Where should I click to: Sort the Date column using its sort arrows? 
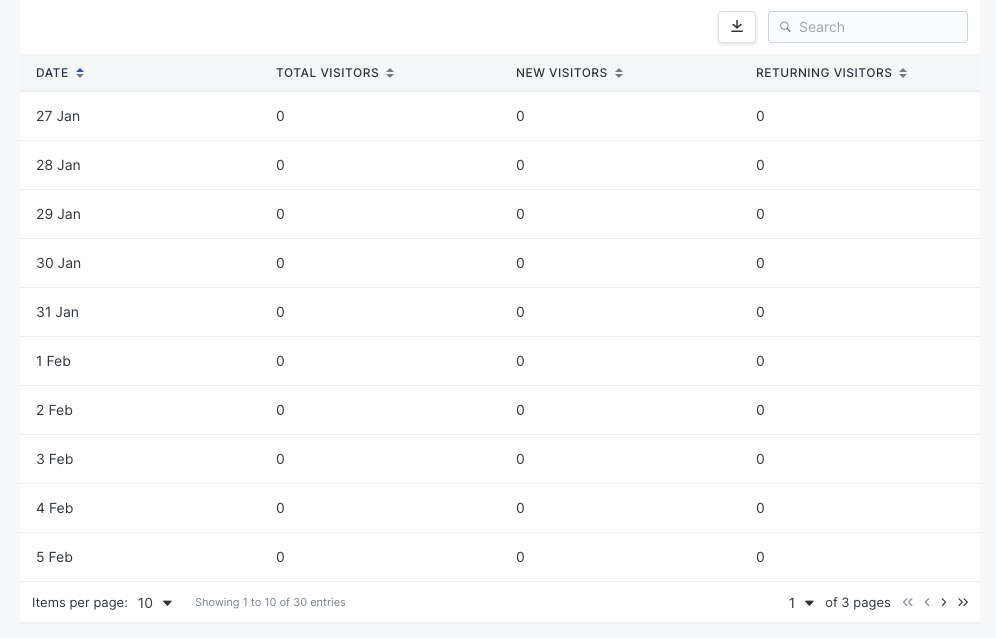point(80,72)
